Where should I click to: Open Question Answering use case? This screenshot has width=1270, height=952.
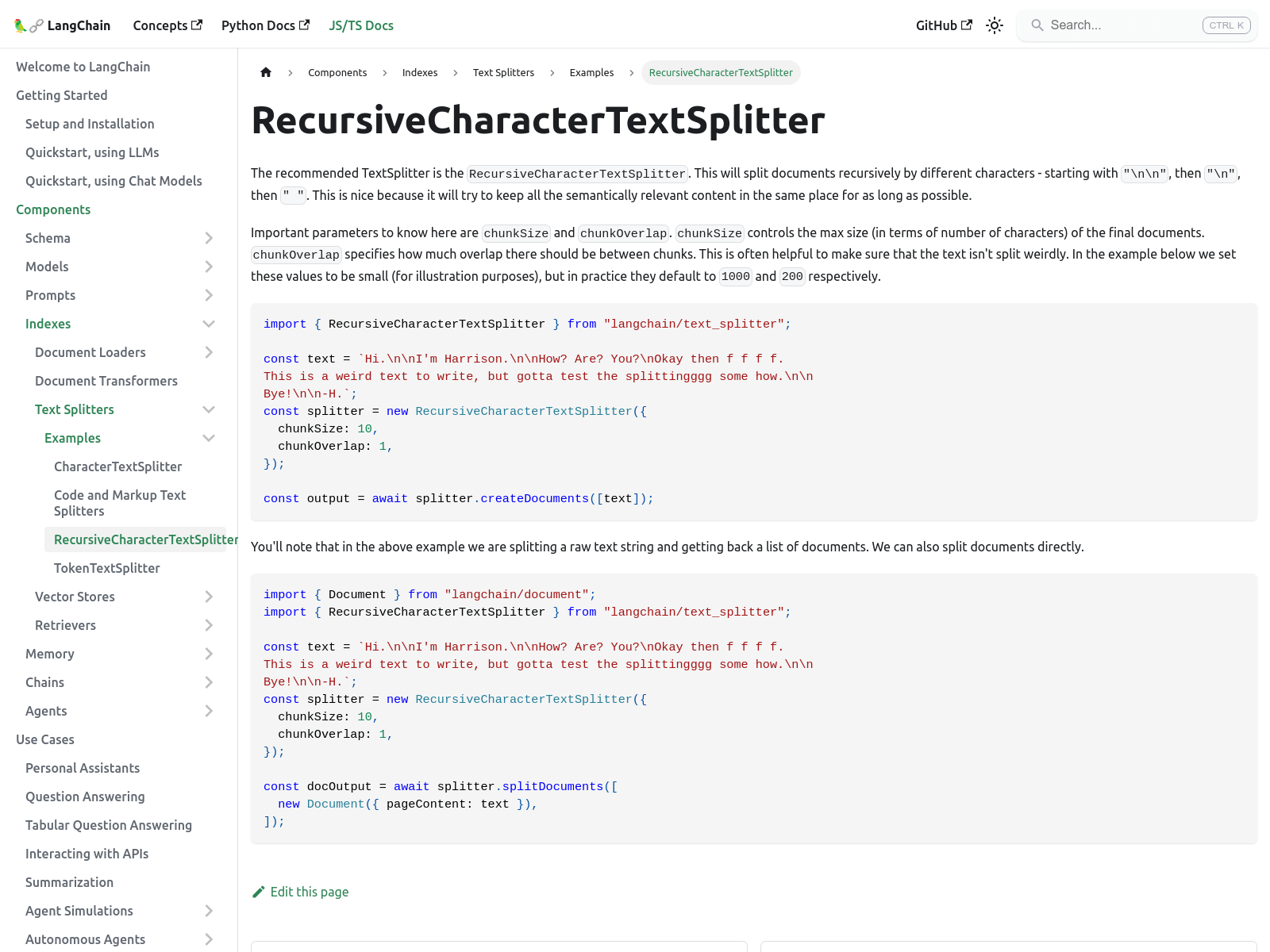point(85,797)
